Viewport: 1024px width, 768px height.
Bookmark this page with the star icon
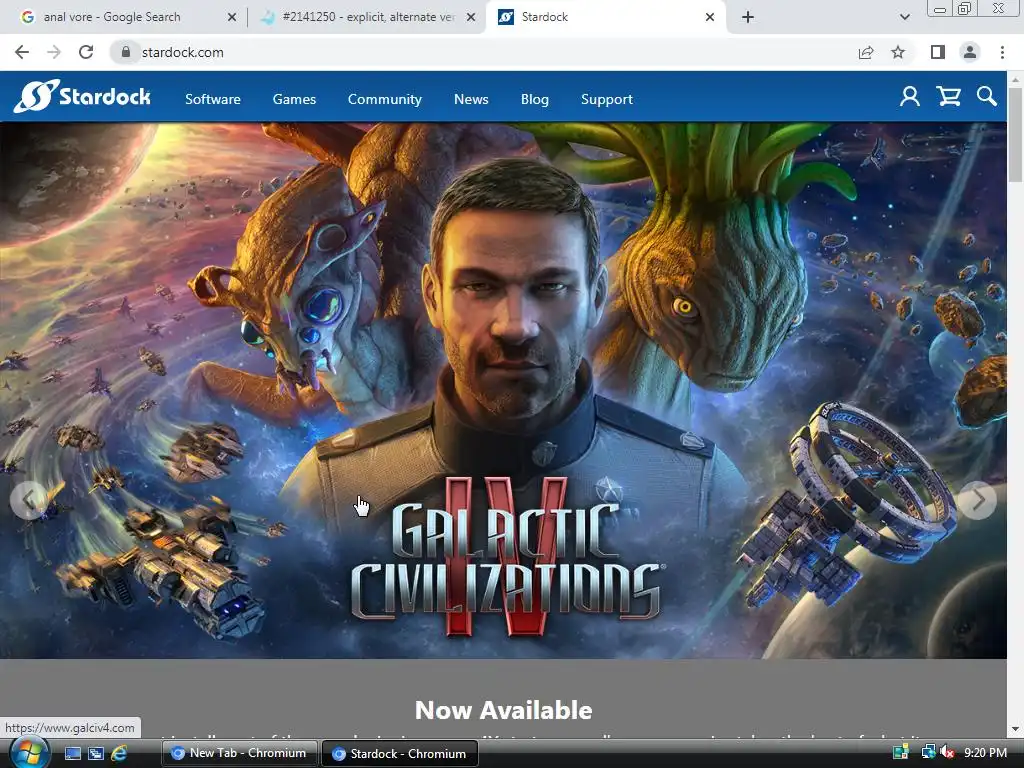898,52
